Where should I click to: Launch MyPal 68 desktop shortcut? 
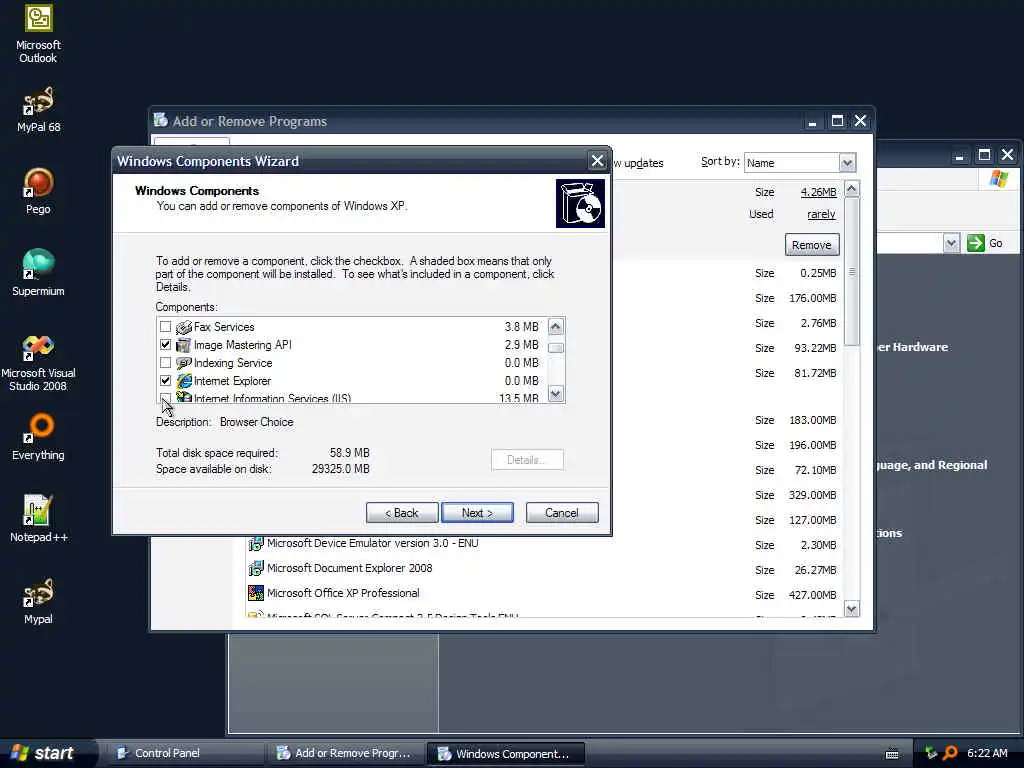click(x=38, y=110)
